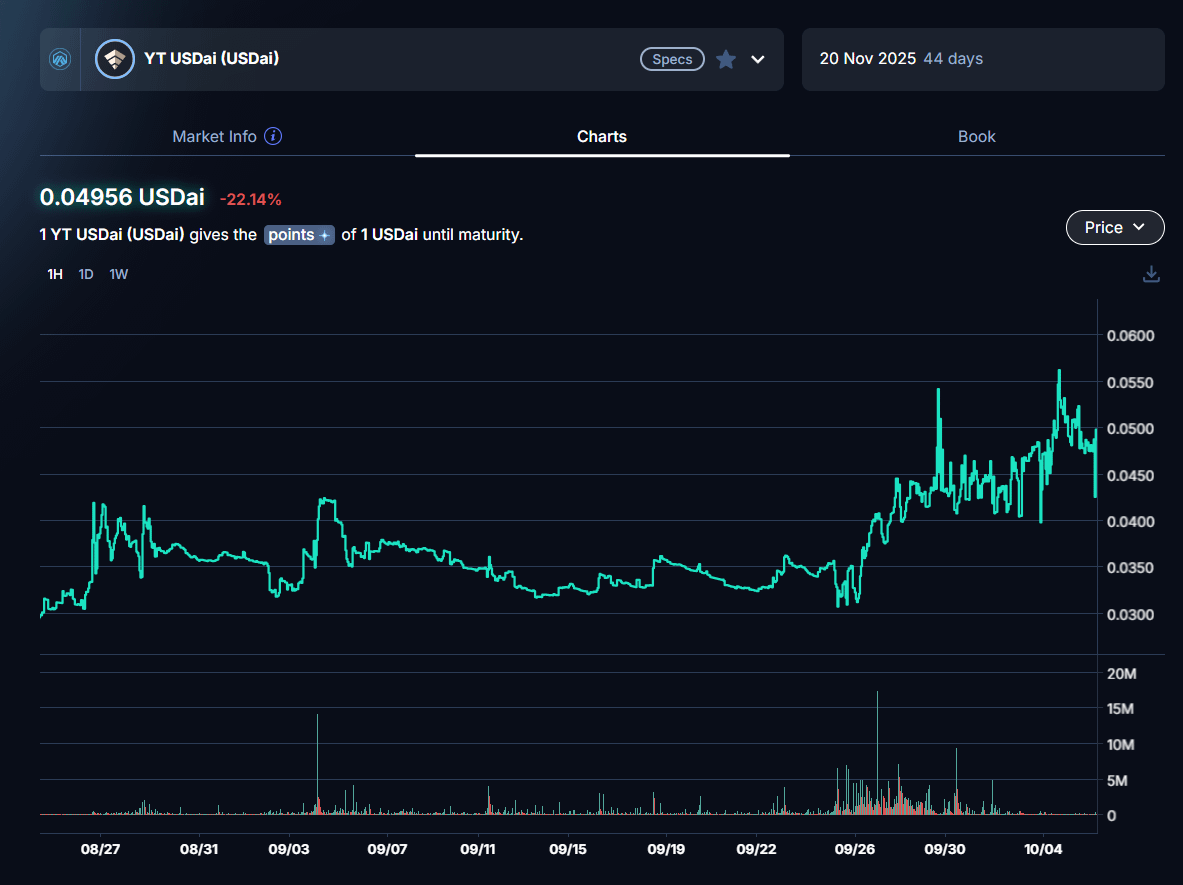Favorite this market with the star icon
This screenshot has width=1183, height=885.
click(726, 59)
